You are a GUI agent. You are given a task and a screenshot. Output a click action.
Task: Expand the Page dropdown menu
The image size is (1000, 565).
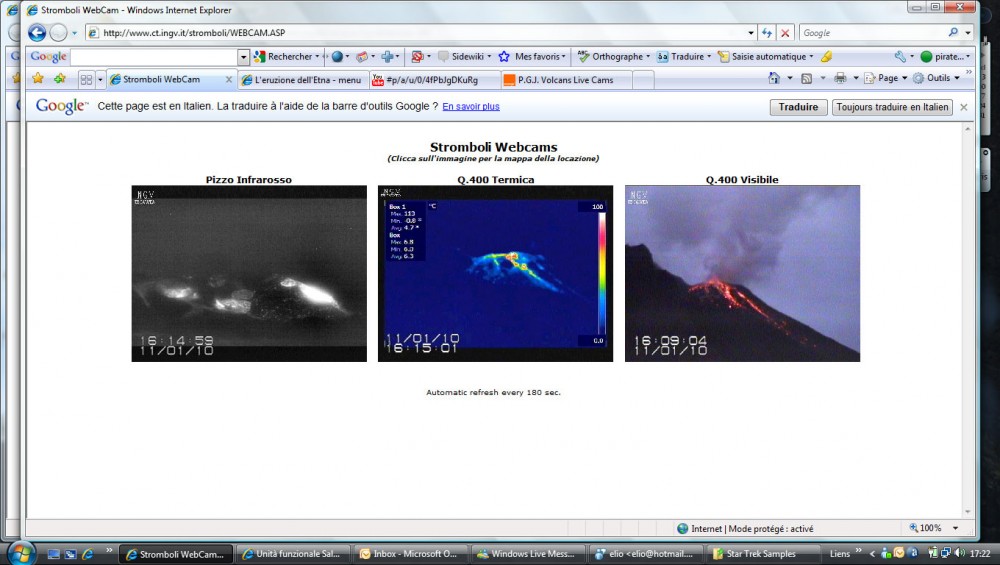click(x=887, y=79)
